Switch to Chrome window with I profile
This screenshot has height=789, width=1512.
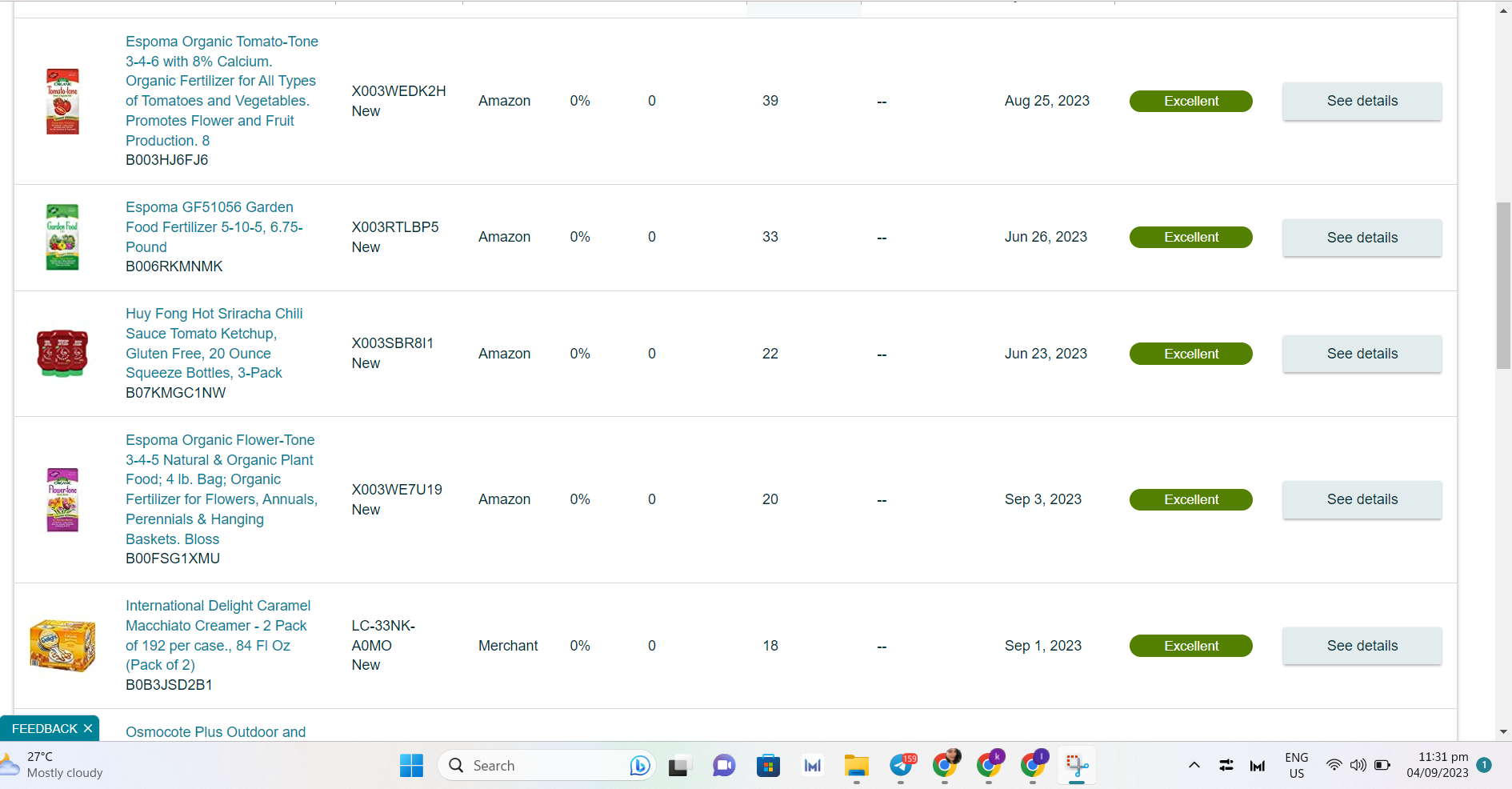point(1034,765)
